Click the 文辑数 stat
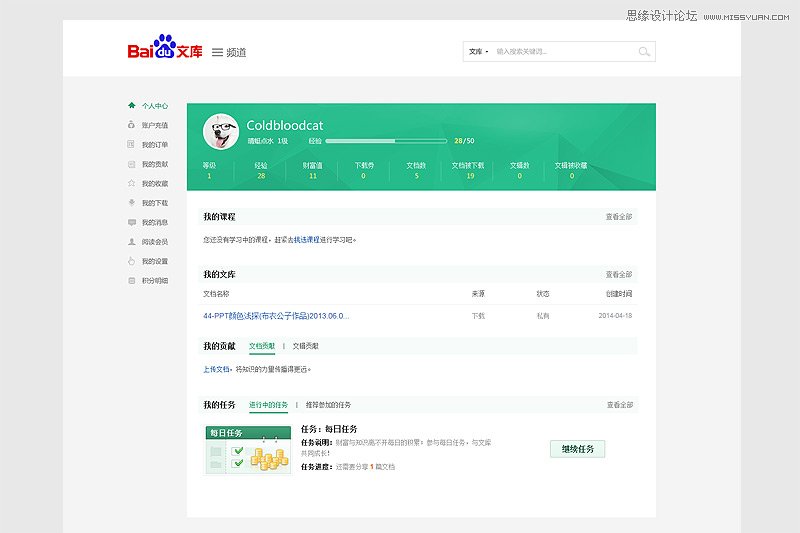Screen dimensions: 800x533 [519, 170]
